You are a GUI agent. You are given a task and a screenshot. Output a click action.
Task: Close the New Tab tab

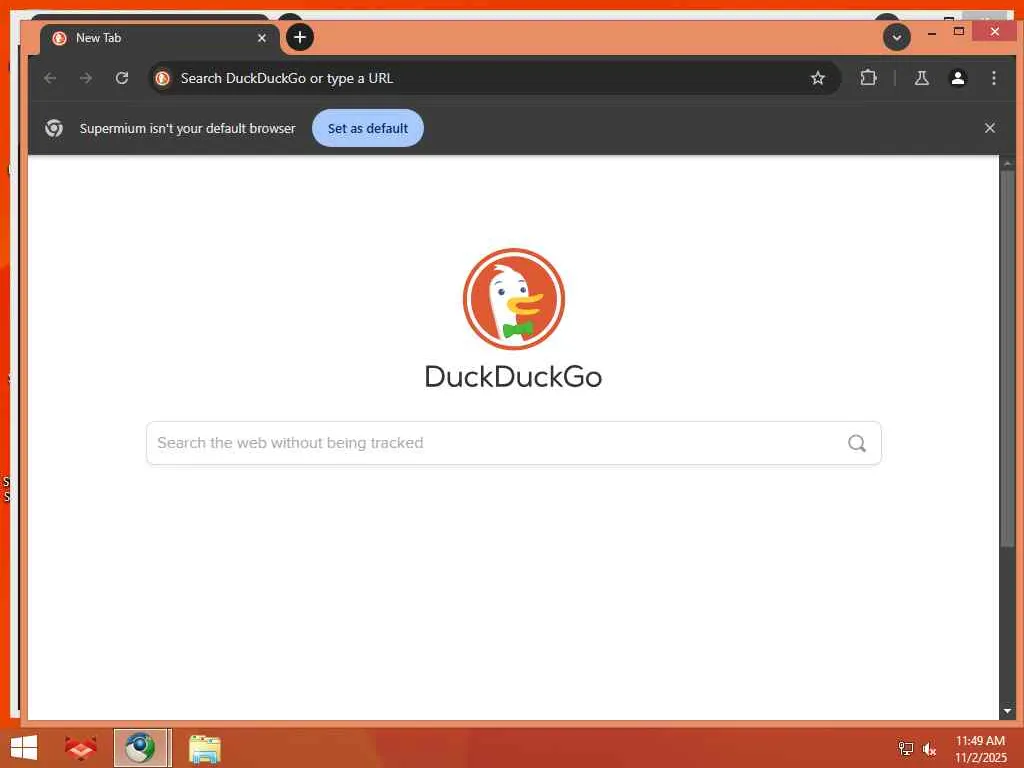coord(262,38)
